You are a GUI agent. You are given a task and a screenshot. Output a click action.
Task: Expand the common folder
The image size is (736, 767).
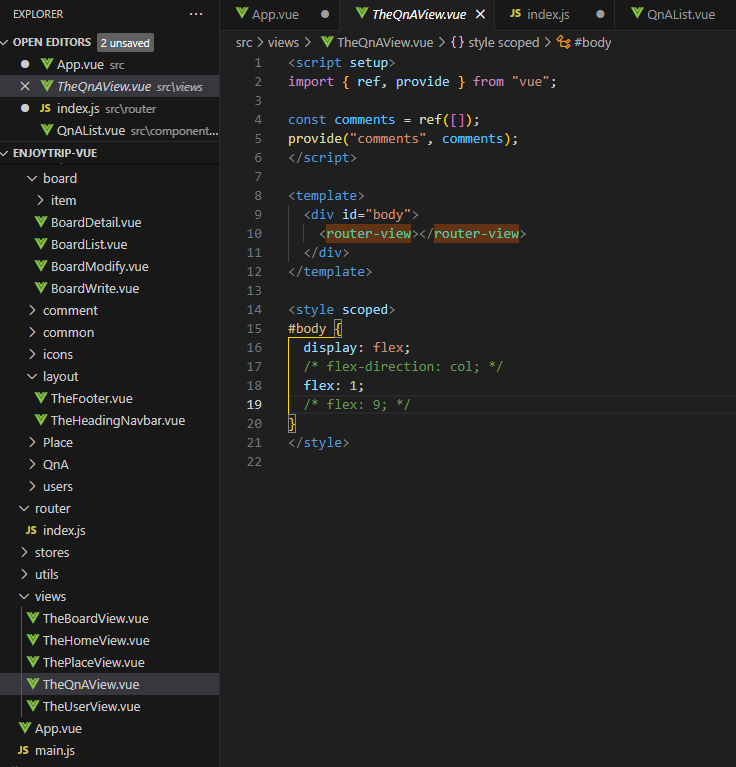click(32, 333)
